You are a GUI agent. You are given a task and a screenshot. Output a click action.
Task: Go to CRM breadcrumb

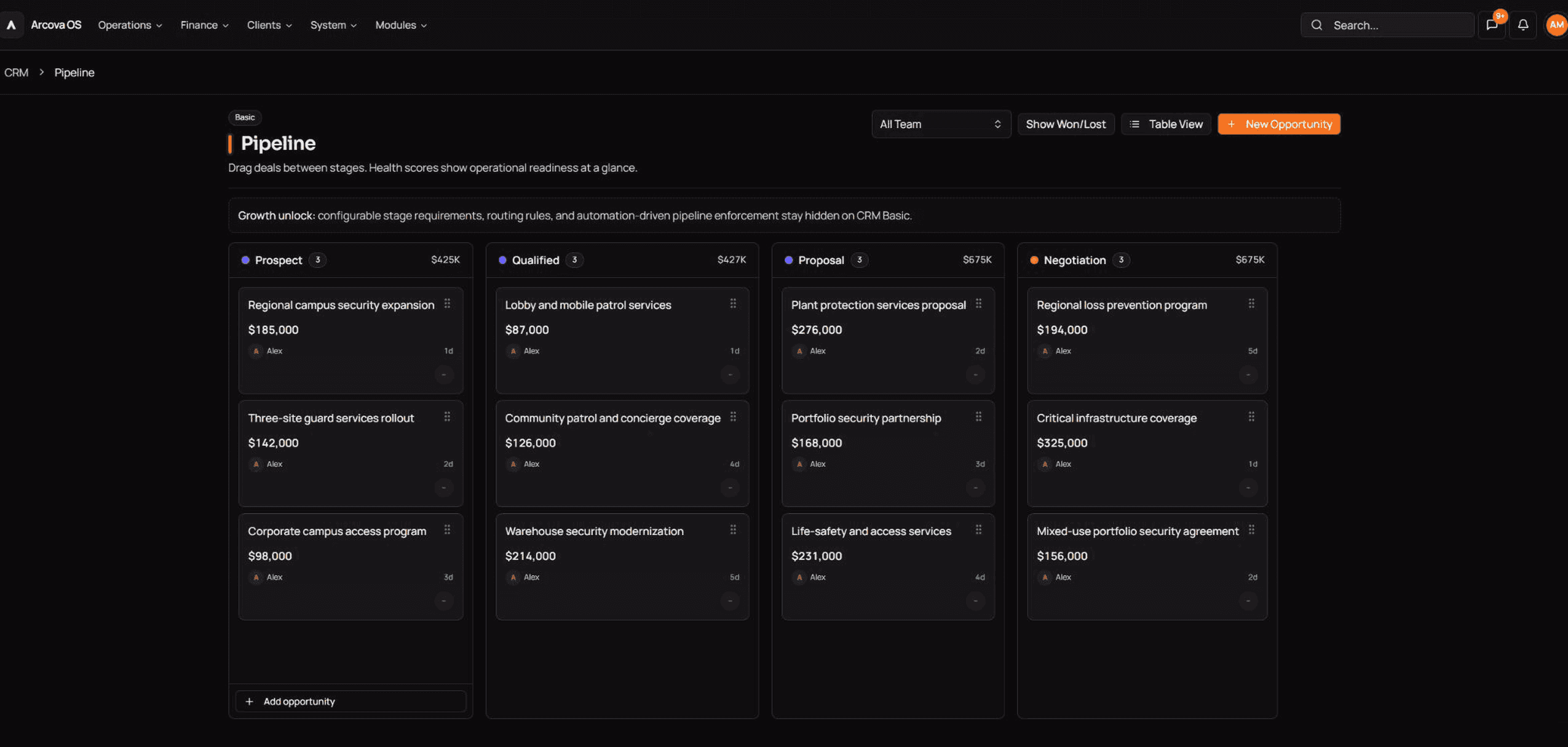coord(17,73)
